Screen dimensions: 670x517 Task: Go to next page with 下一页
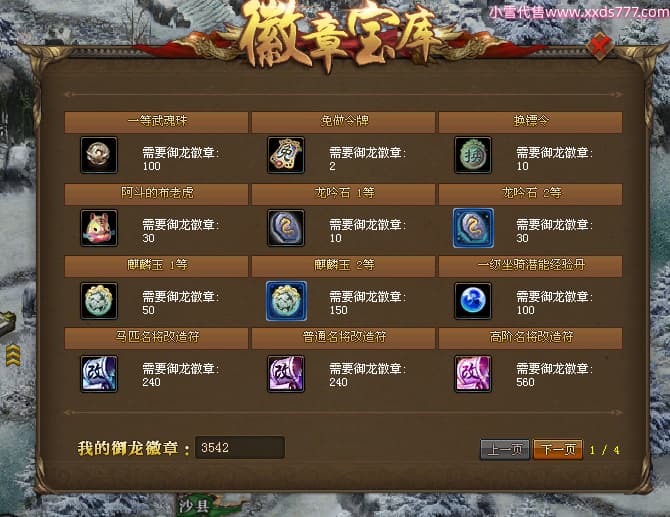pyautogui.click(x=558, y=449)
